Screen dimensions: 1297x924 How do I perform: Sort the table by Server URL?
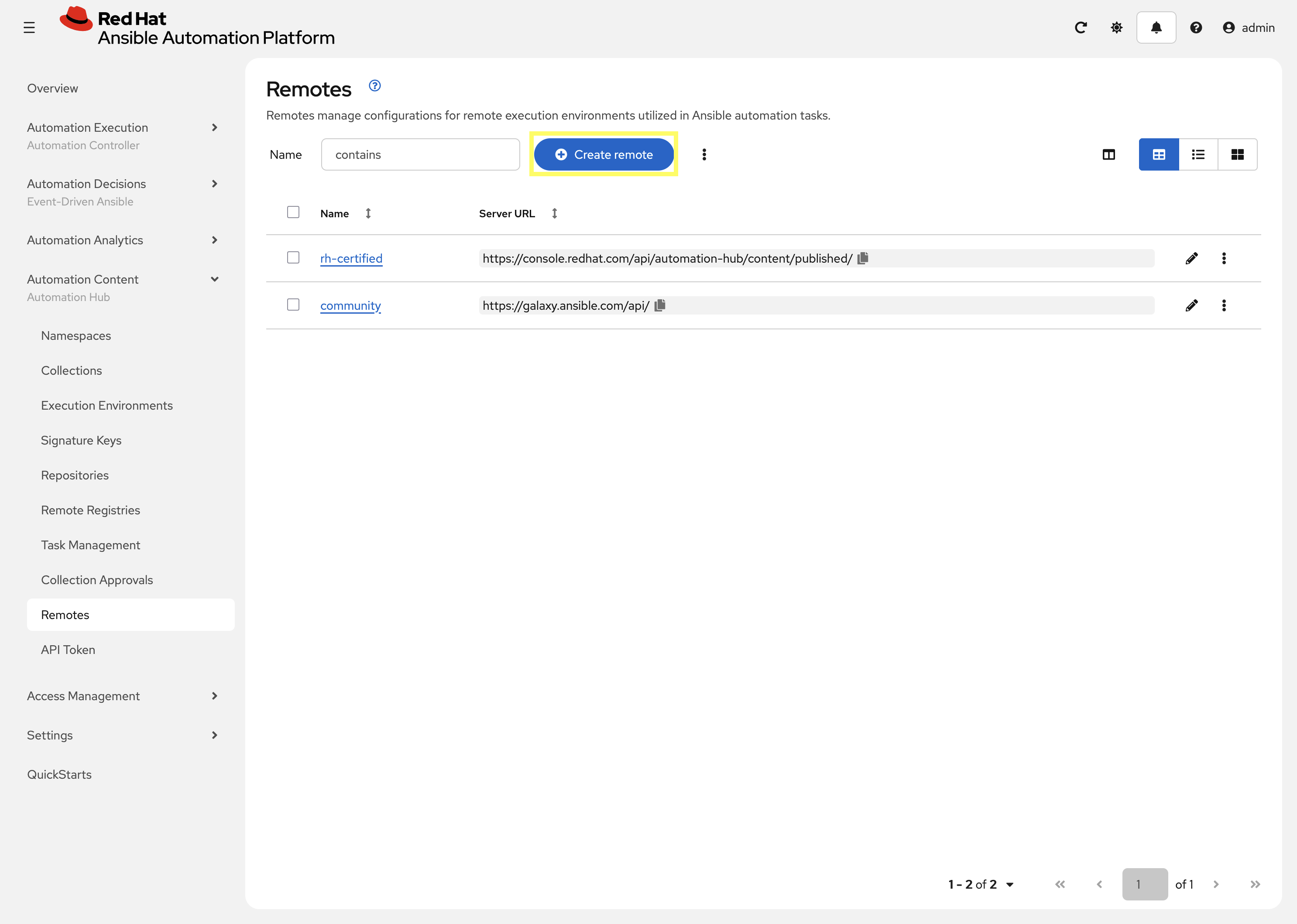(x=555, y=213)
